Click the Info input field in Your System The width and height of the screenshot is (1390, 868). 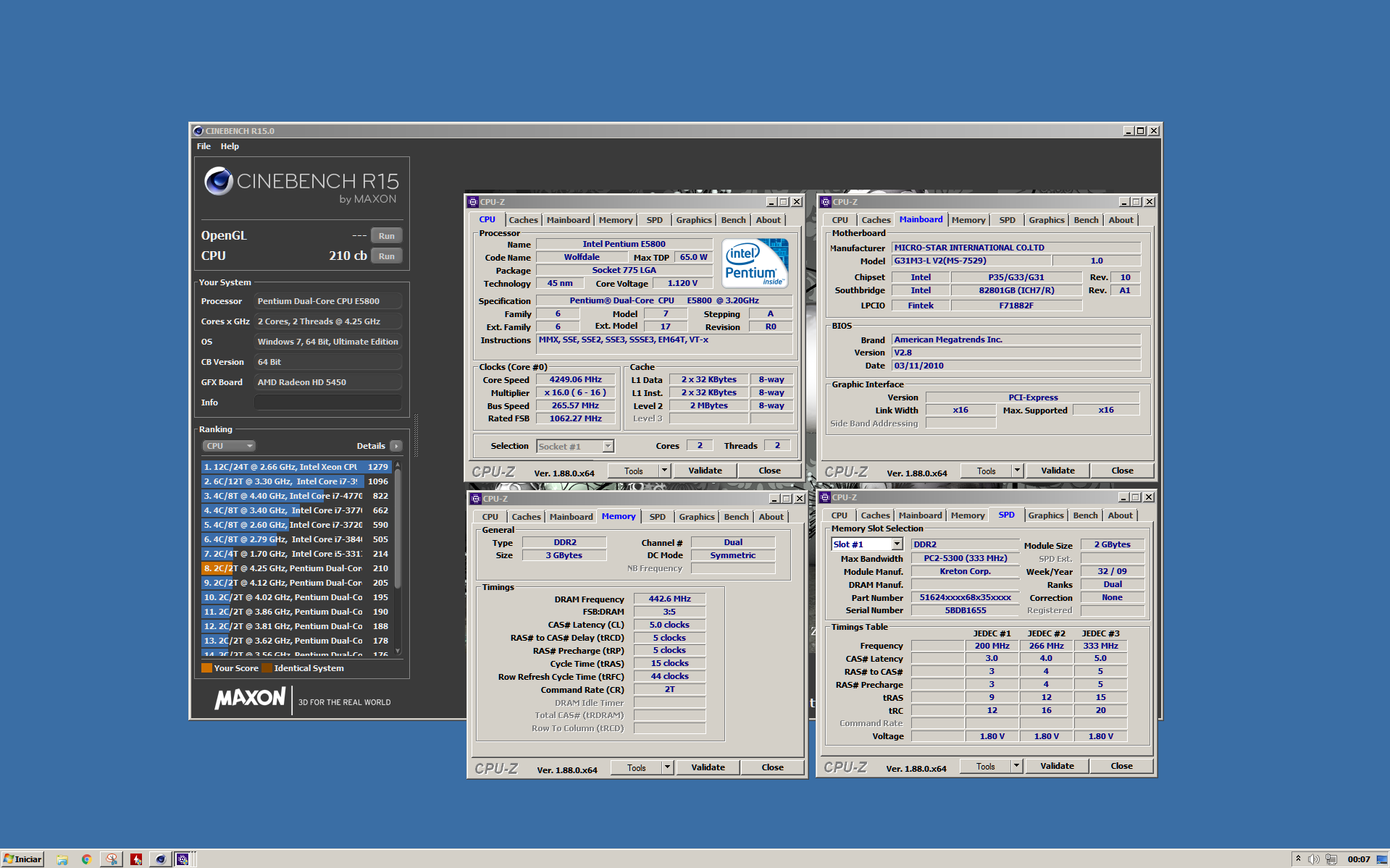(x=328, y=403)
